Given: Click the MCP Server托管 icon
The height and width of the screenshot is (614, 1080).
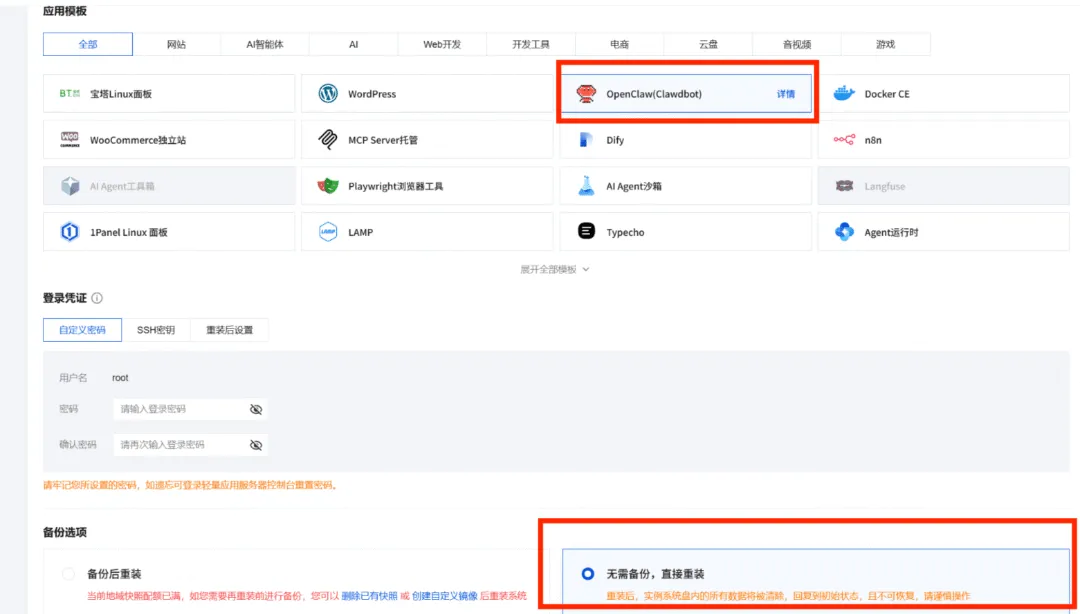Looking at the screenshot, I should pos(328,139).
